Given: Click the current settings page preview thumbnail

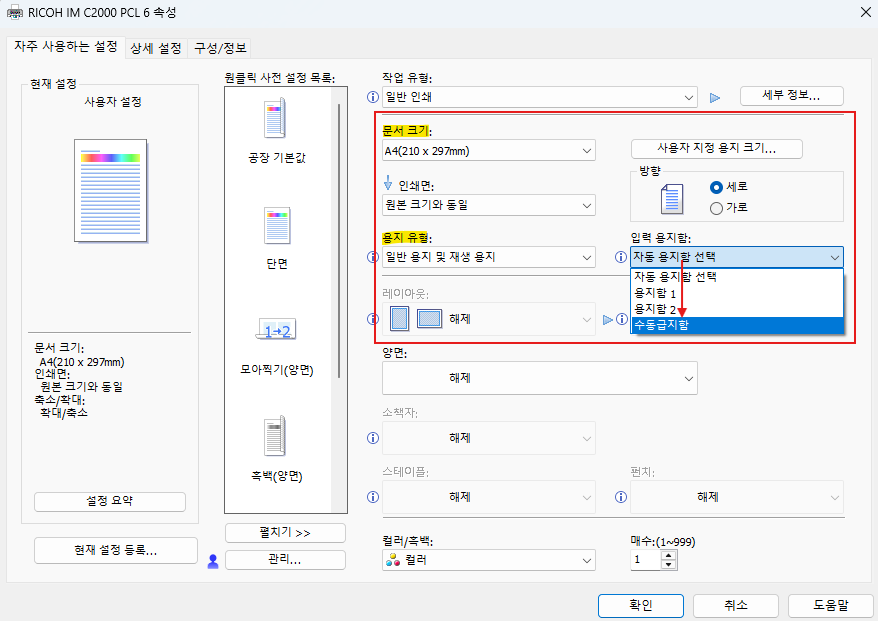Looking at the screenshot, I should point(111,190).
